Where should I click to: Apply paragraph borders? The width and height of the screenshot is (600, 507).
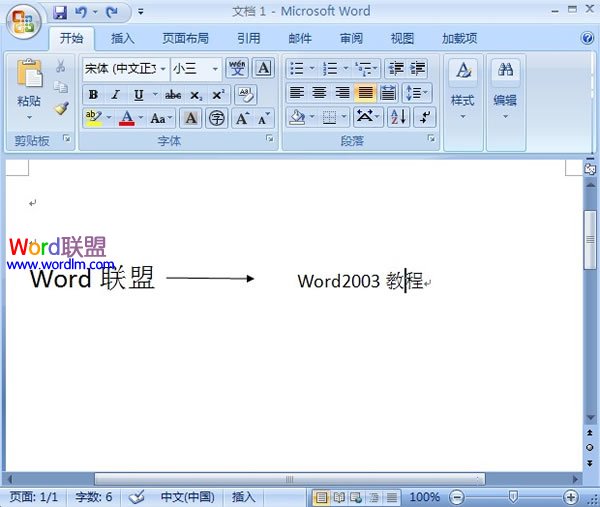point(329,117)
